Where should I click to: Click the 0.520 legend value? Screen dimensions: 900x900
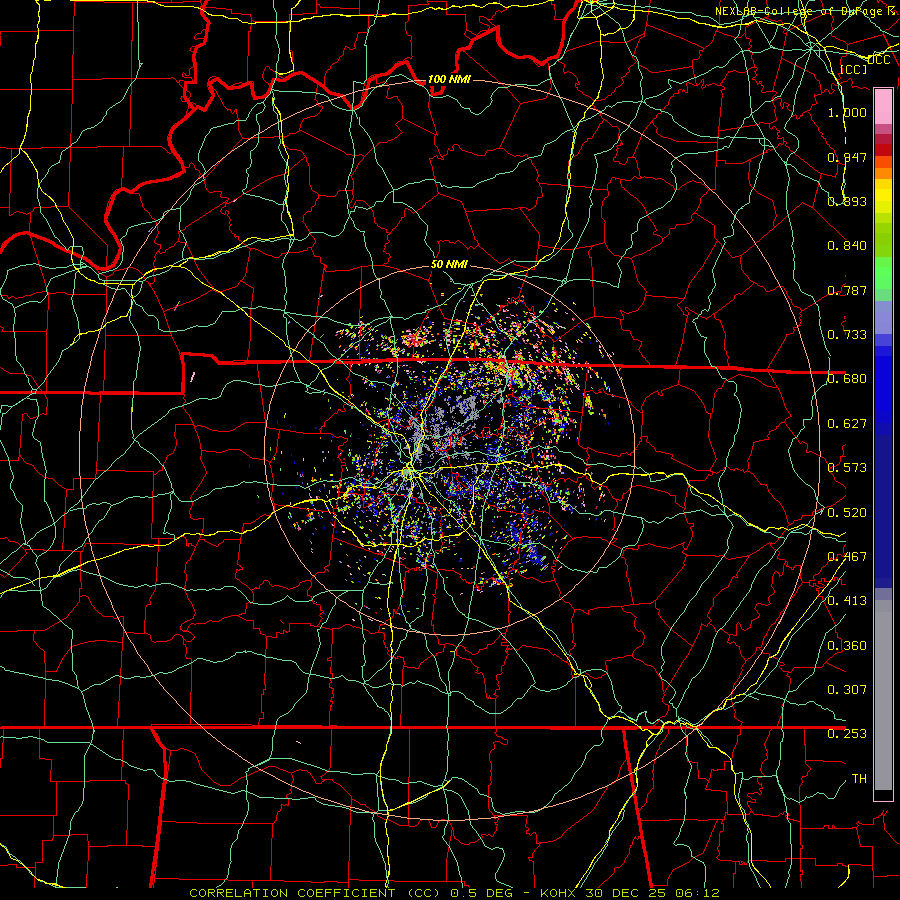[x=847, y=512]
